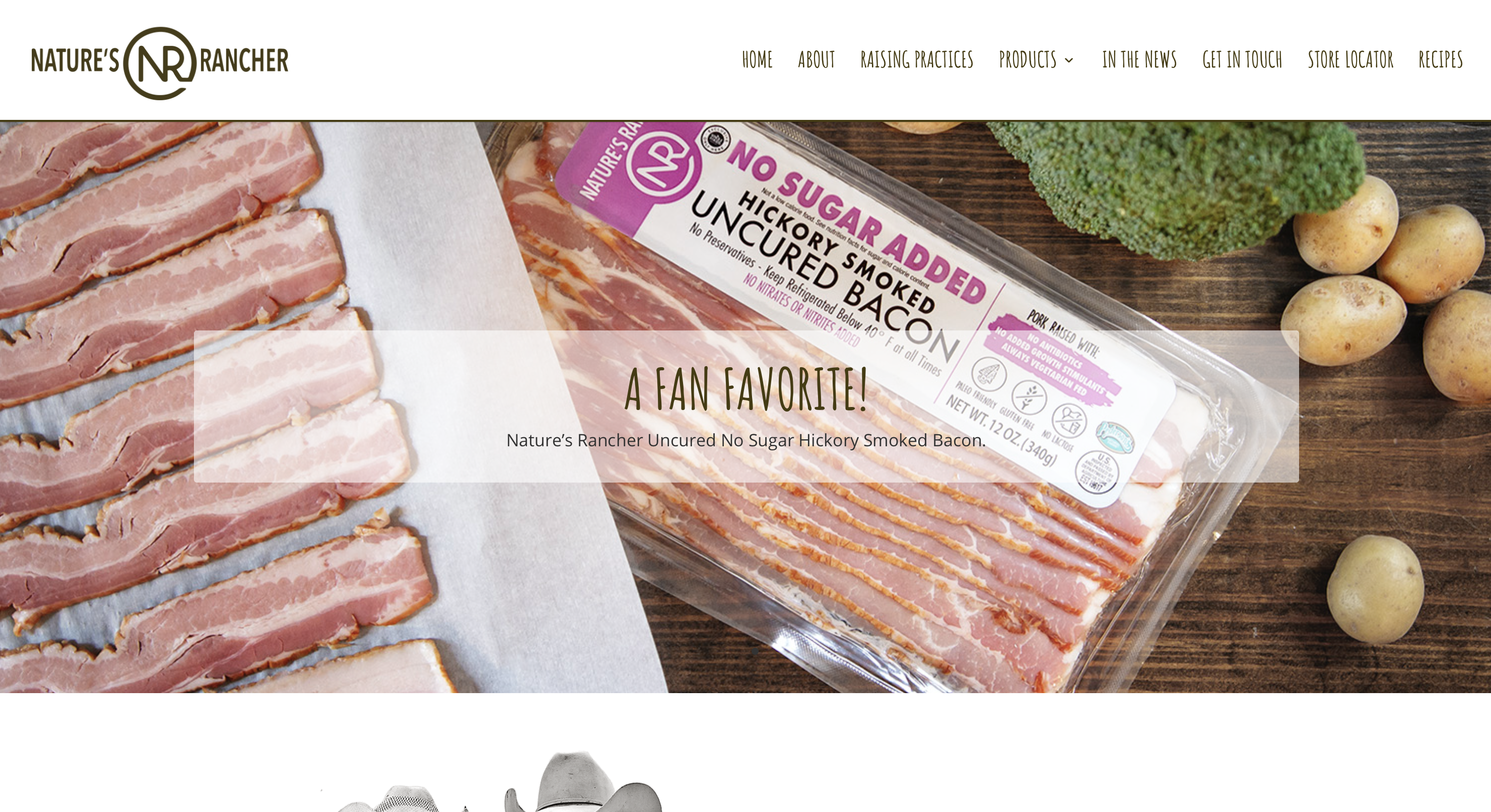The height and width of the screenshot is (812, 1491).
Task: Open the Get In Touch page
Action: [1242, 59]
